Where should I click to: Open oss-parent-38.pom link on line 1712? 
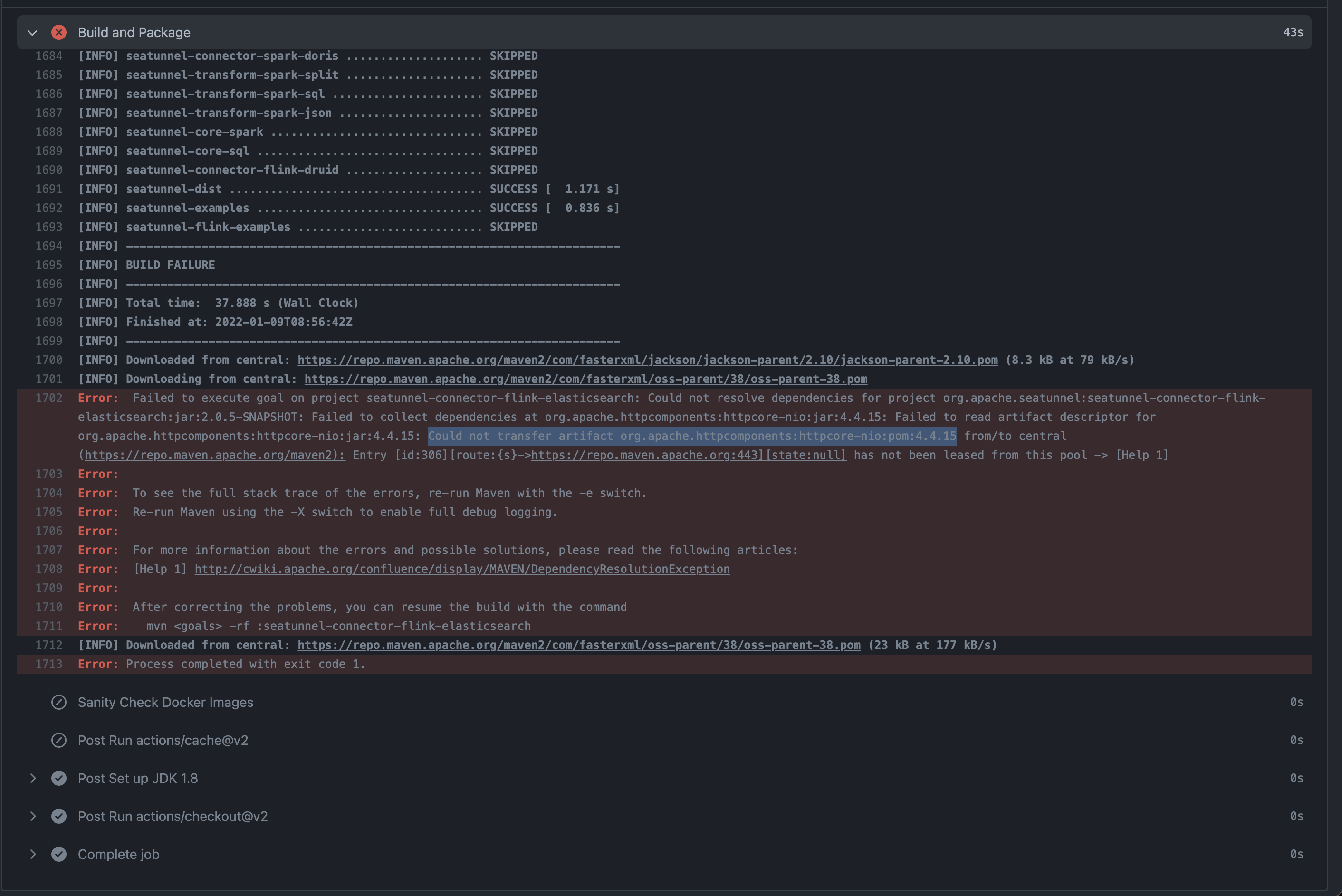pos(578,645)
